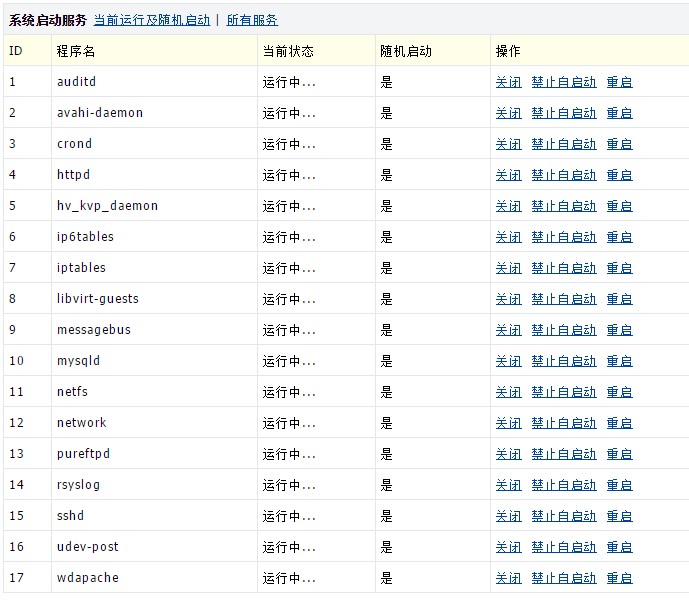Close libvirt-guests service
Image resolution: width=689 pixels, height=603 pixels.
(x=508, y=299)
